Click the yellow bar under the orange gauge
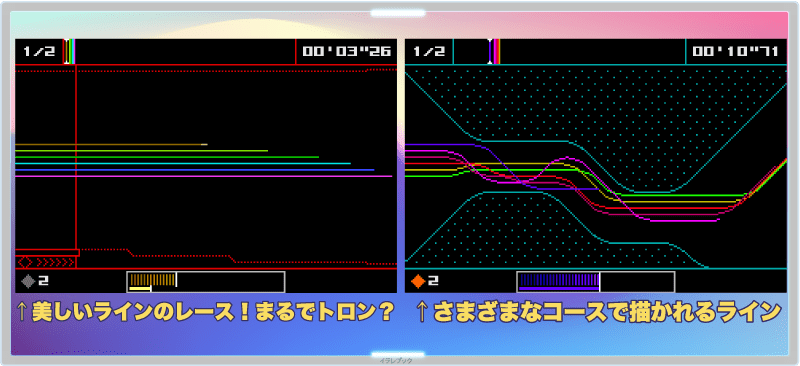800x366 pixels. click(x=140, y=289)
